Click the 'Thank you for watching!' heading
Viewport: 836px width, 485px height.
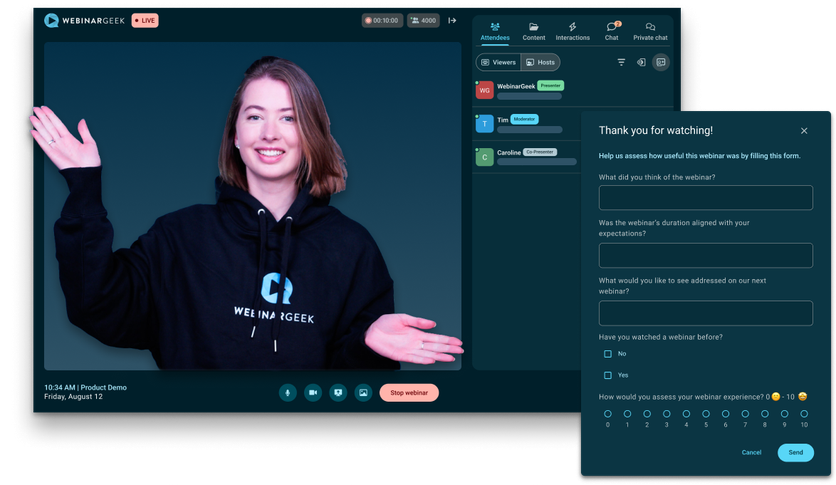(655, 131)
